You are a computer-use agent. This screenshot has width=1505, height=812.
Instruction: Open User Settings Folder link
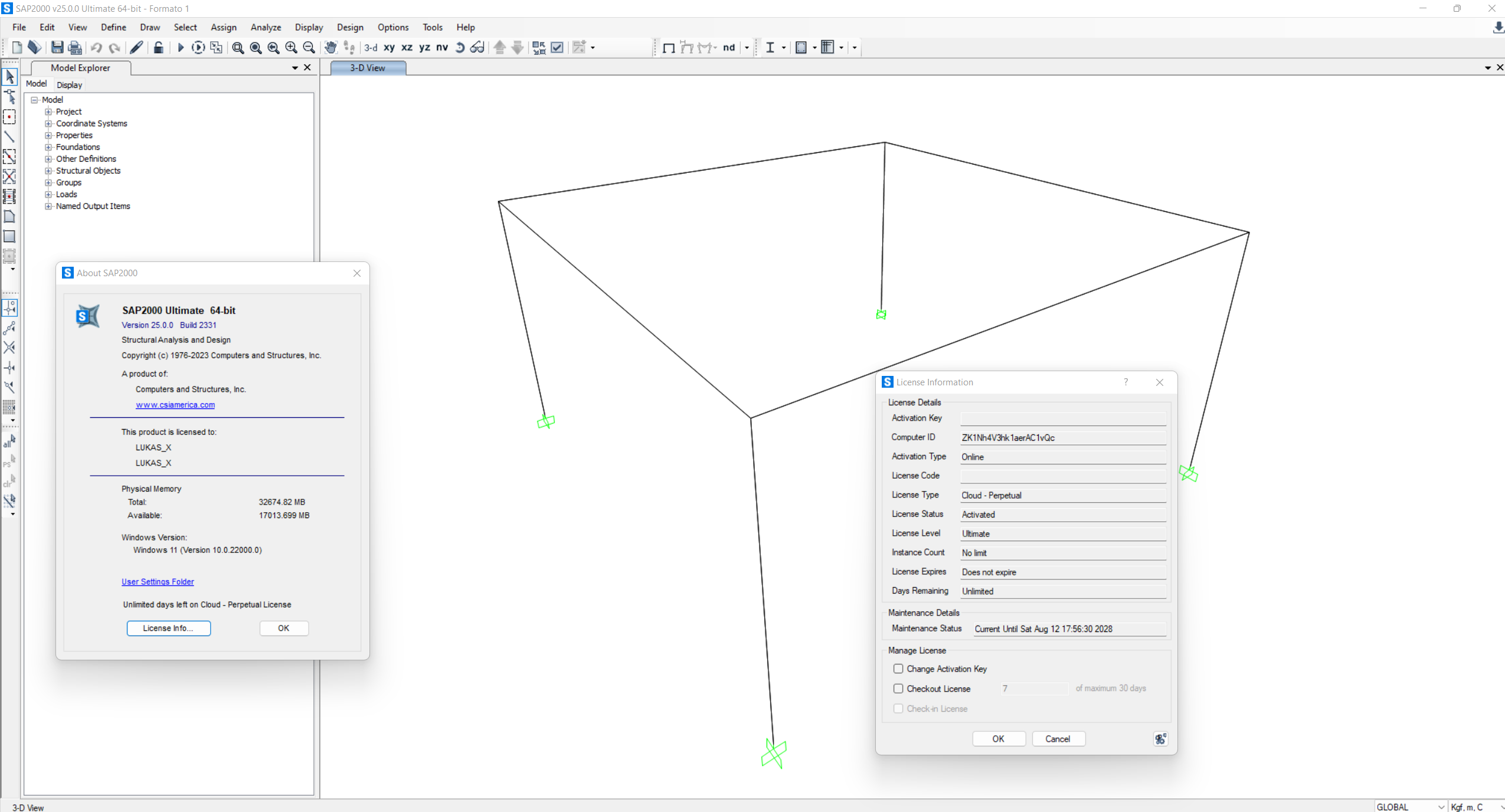(x=158, y=582)
